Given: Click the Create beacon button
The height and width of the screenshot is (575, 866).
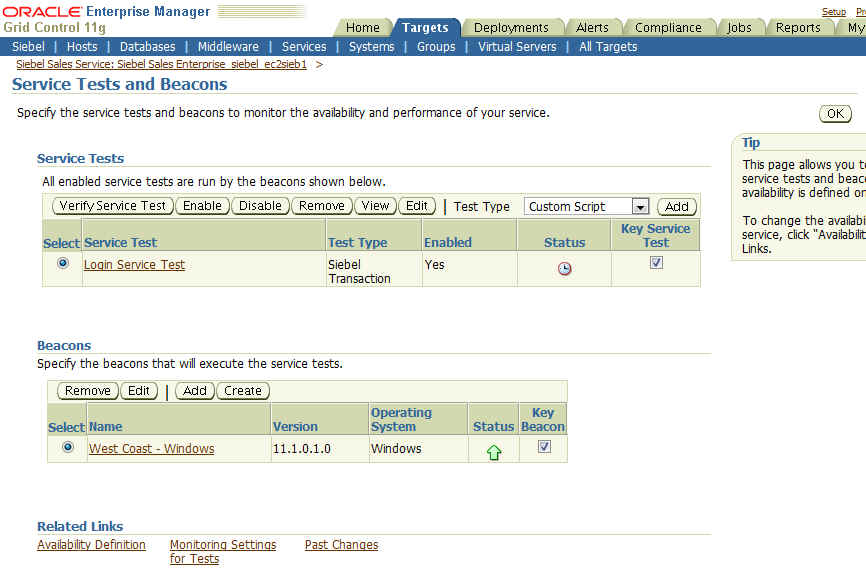Looking at the screenshot, I should click(242, 391).
